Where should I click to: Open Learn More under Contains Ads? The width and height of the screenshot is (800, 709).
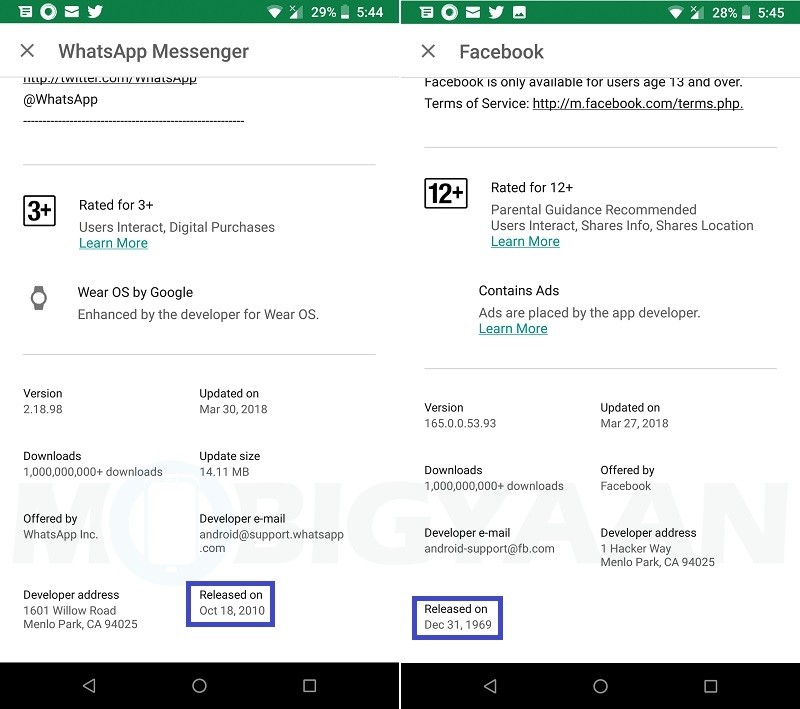pyautogui.click(x=513, y=329)
